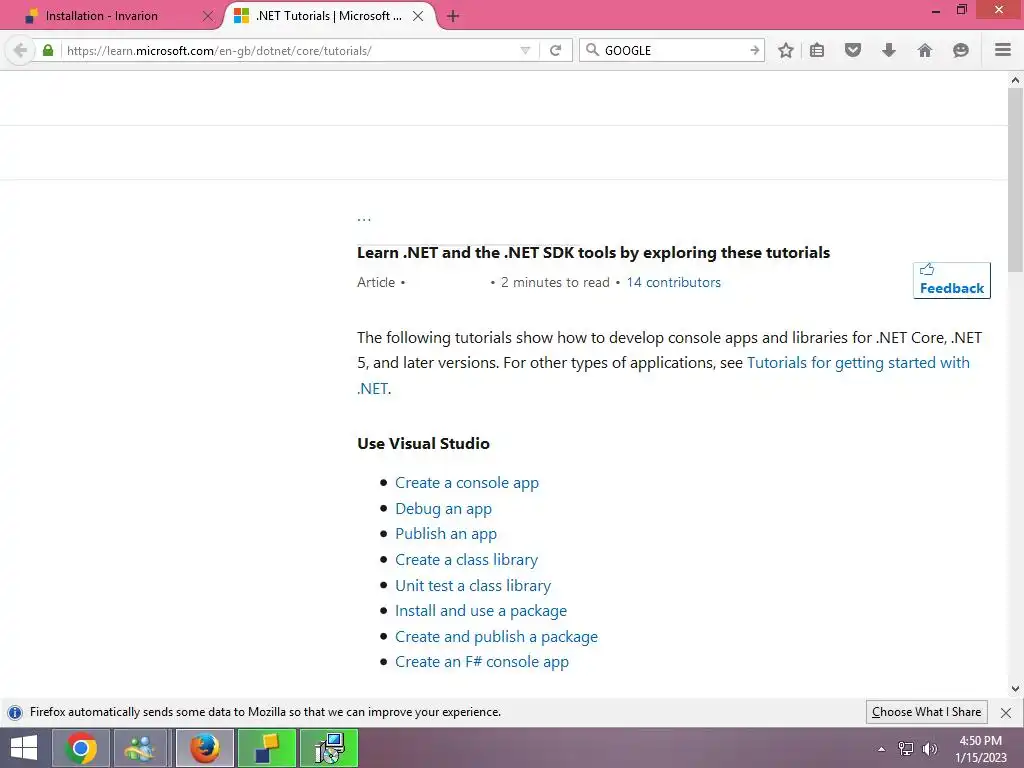Click the Feedback button
Viewport: 1024px width, 768px height.
[x=952, y=280]
